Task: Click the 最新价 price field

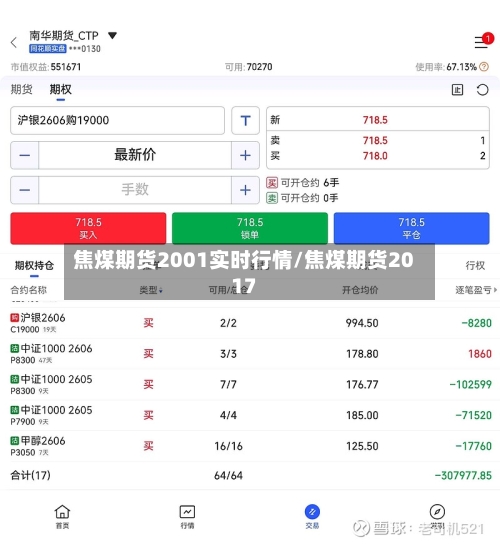Action: (135, 155)
